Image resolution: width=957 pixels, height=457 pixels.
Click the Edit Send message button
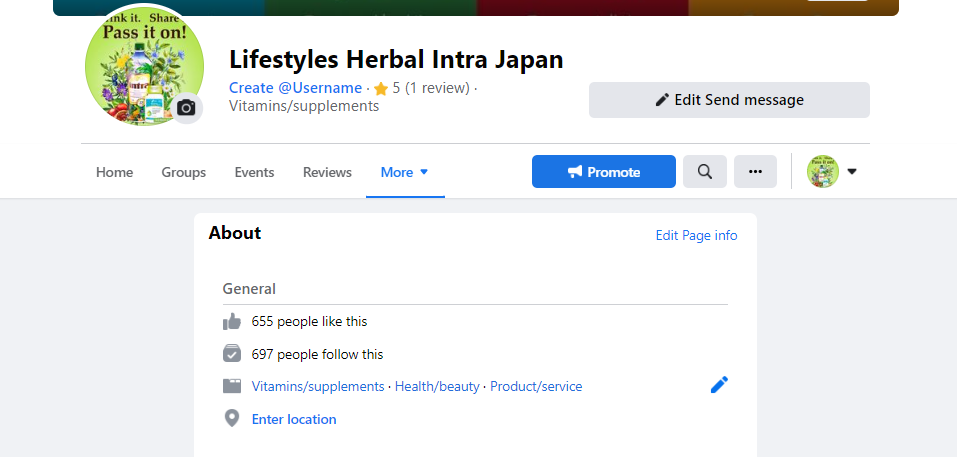tap(729, 100)
